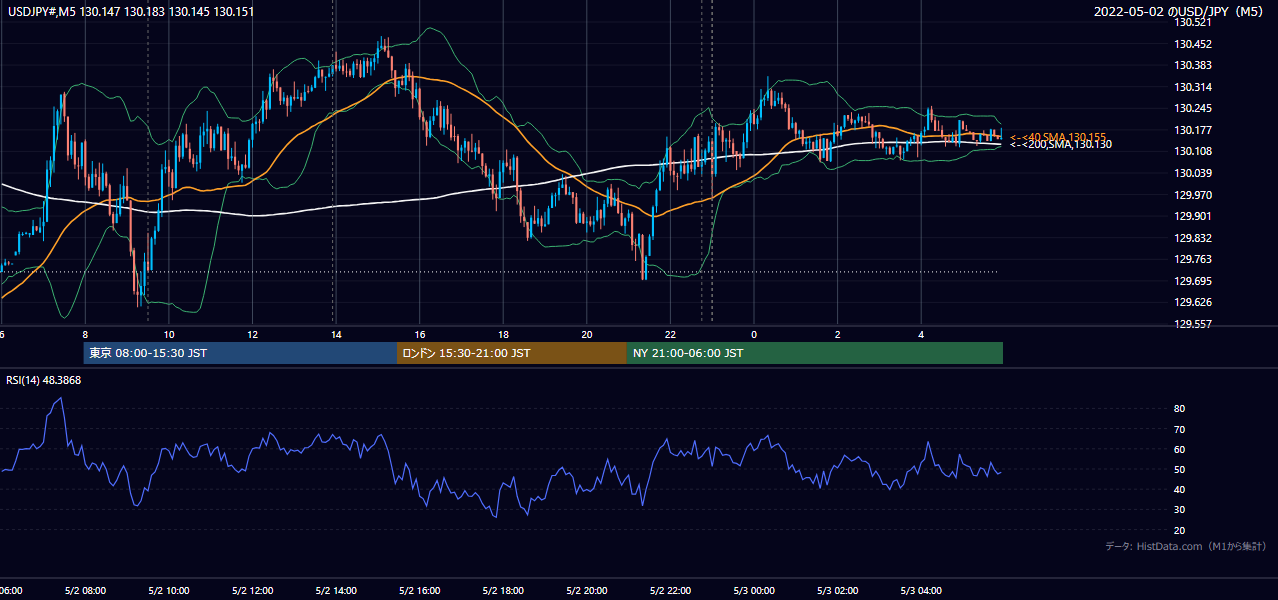Viewport: 1278px width, 600px height.
Task: Click hour 20 on the price chart time axis
Action: [x=587, y=334]
